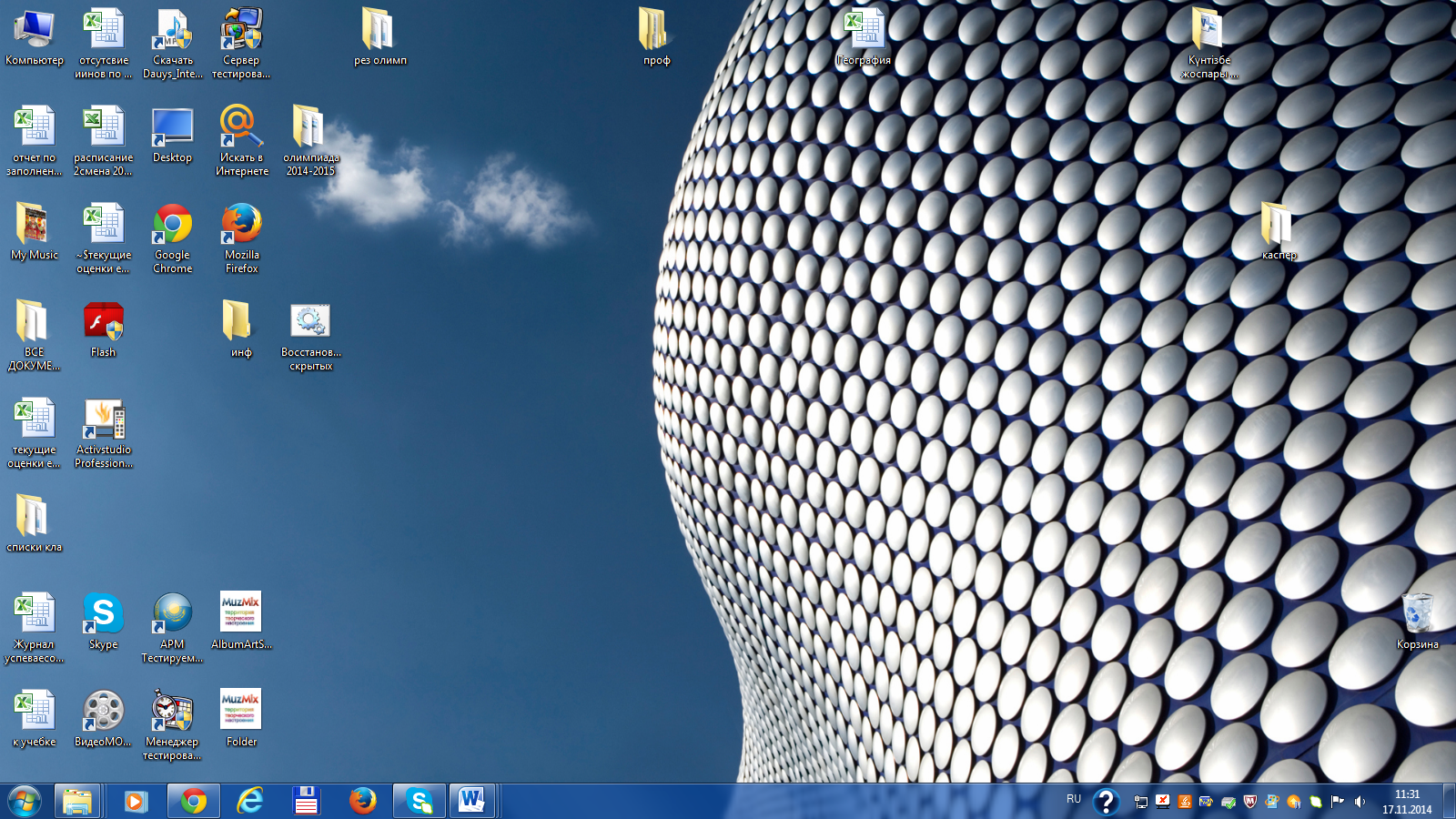Select the отсутсвие иинов Excel file
This screenshot has height=819, width=1456.
(104, 44)
